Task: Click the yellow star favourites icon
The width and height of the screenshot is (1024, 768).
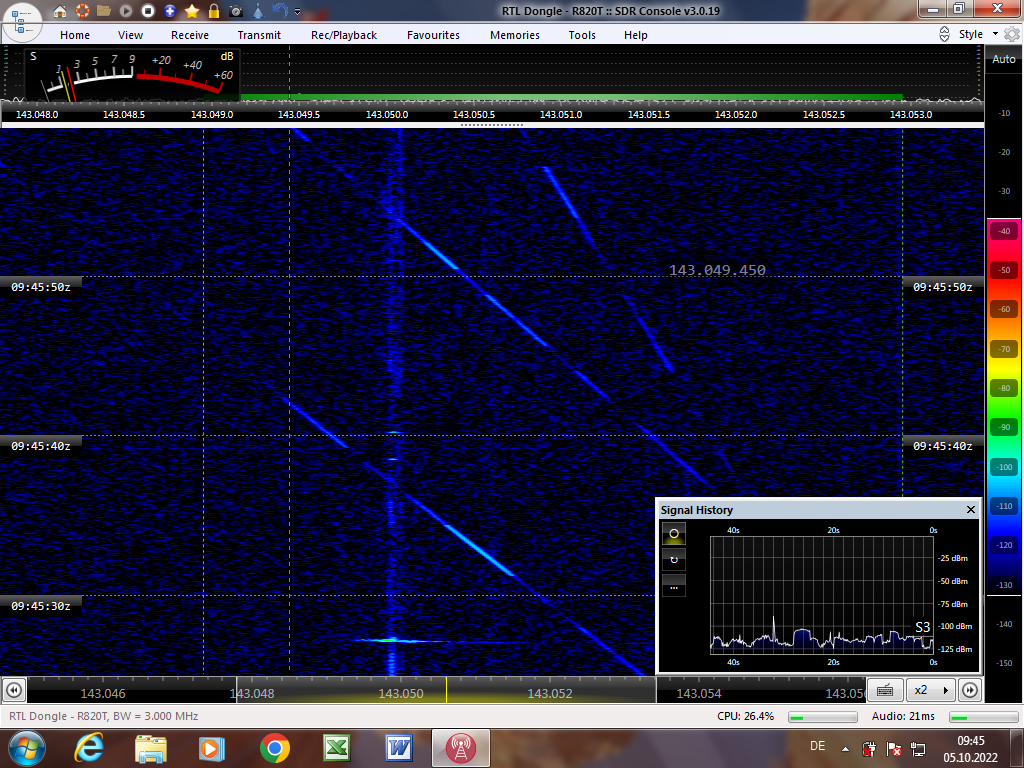Action: pyautogui.click(x=192, y=11)
